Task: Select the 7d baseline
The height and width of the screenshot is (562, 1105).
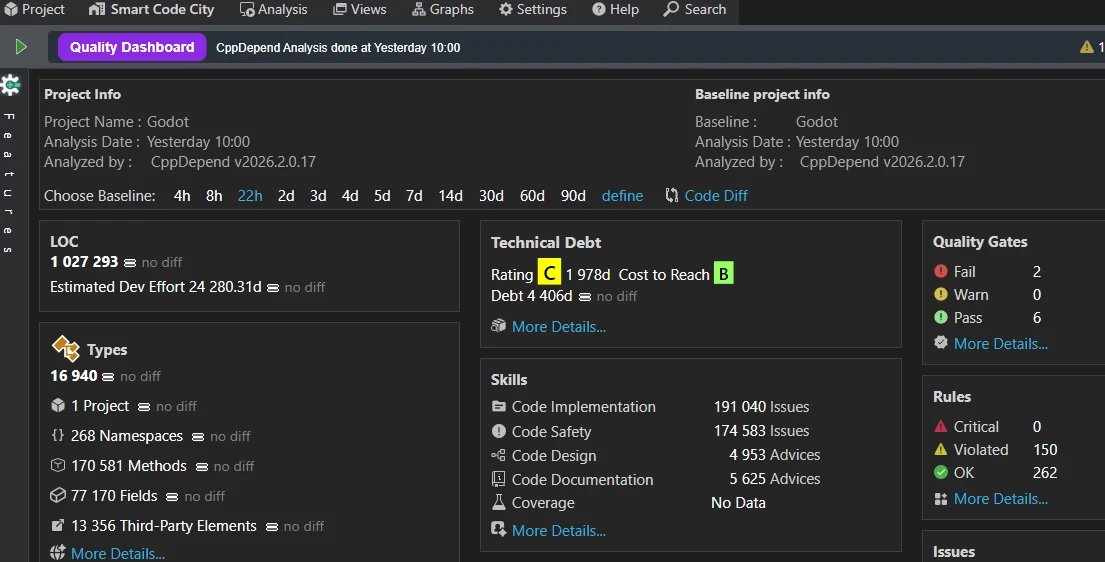Action: [414, 195]
